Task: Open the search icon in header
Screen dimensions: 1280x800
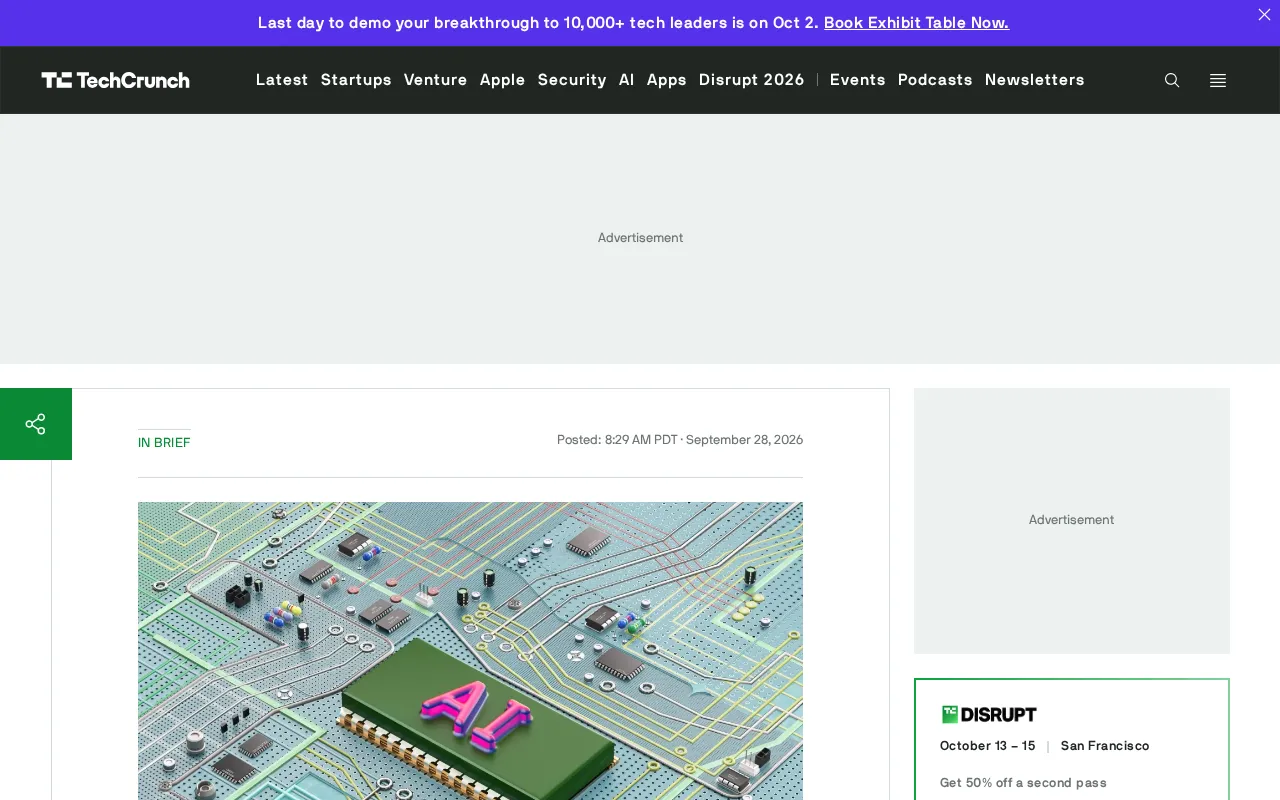Action: 1172,80
